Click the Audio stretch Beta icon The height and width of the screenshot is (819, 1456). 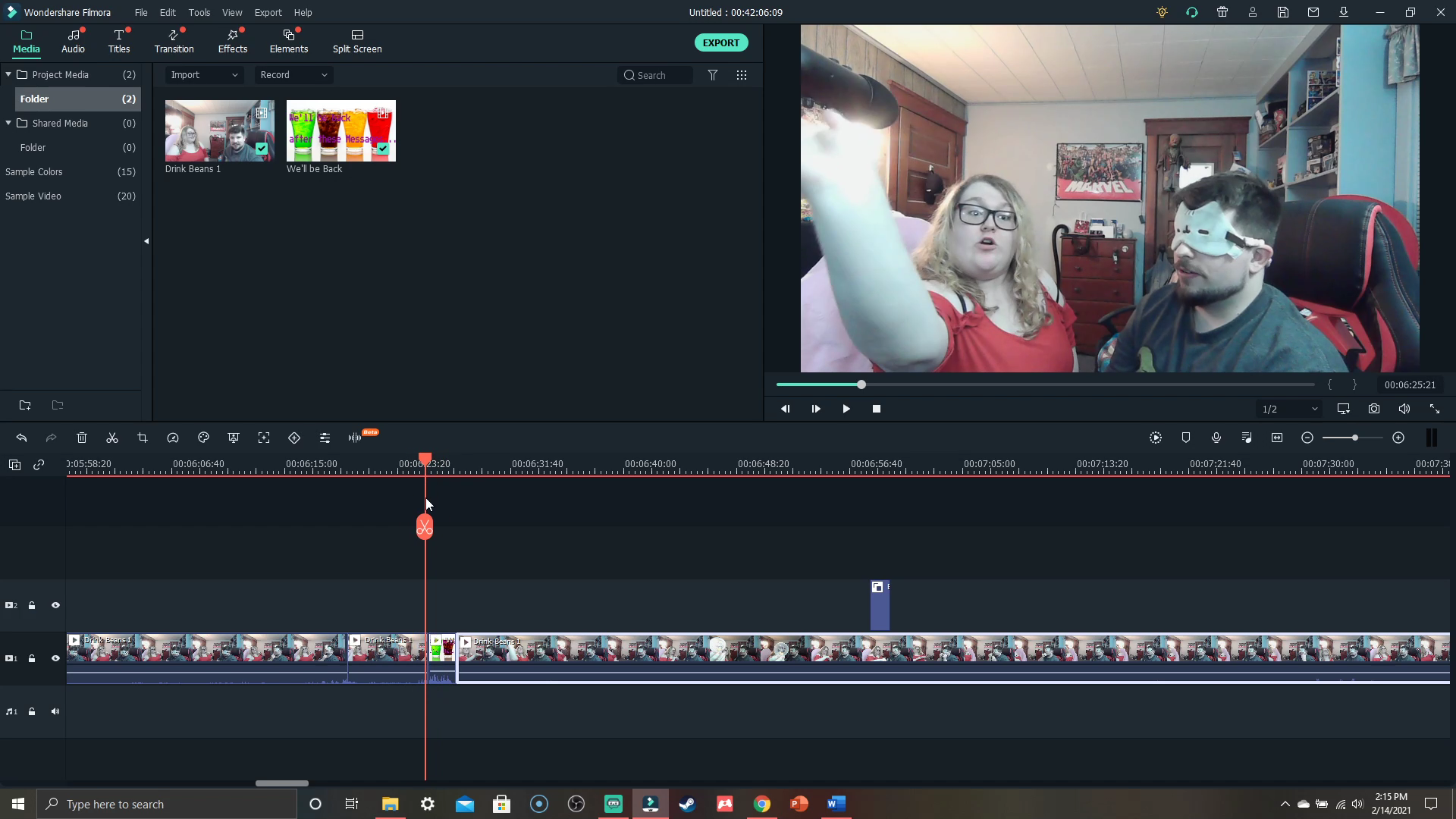tap(355, 438)
